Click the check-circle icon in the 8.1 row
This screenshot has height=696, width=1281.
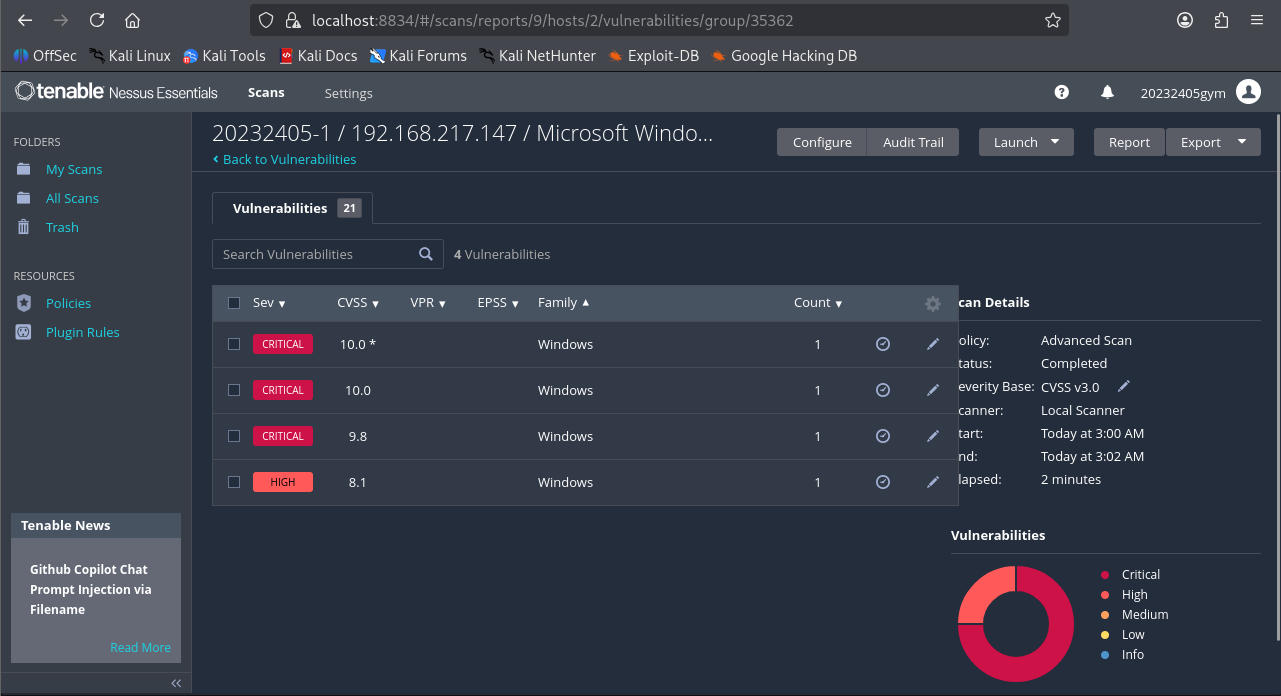(883, 482)
